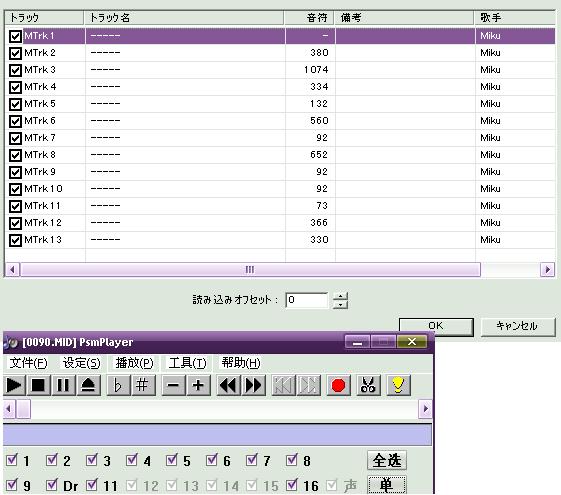Click the 単 solo button
Screen dimensions: 561x495
click(387, 485)
